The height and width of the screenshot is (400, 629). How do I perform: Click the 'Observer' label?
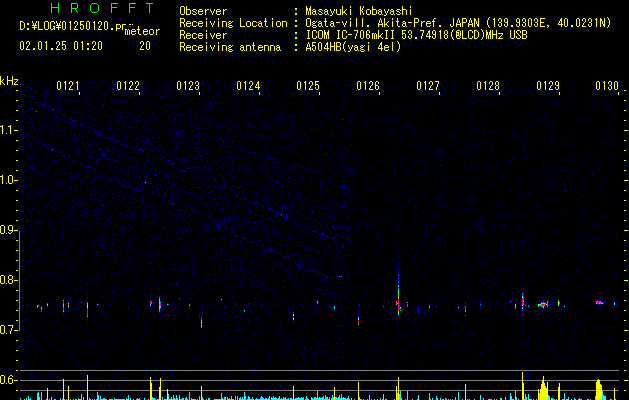pyautogui.click(x=203, y=11)
